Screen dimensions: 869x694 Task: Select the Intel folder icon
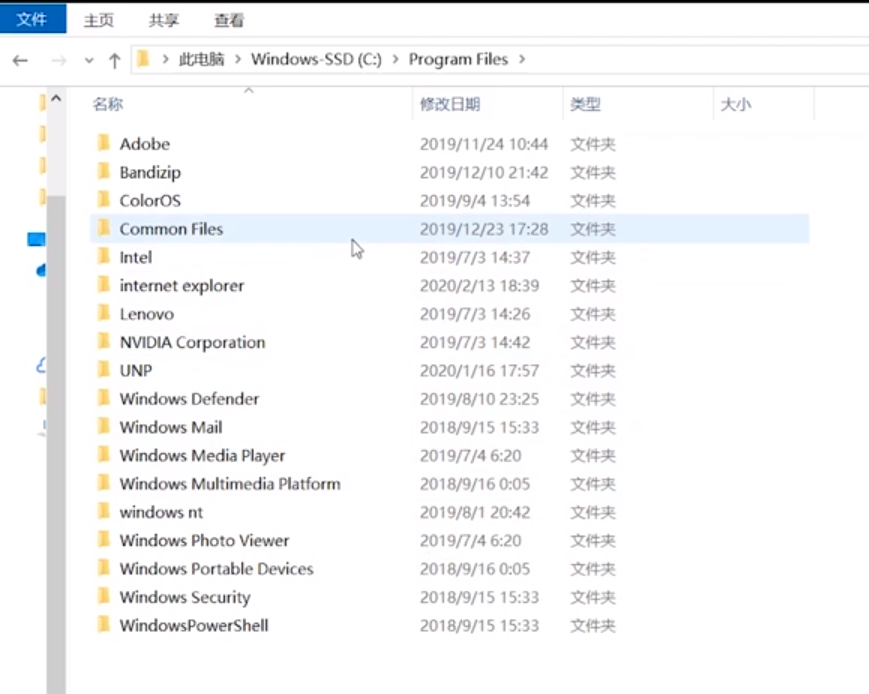click(x=104, y=256)
